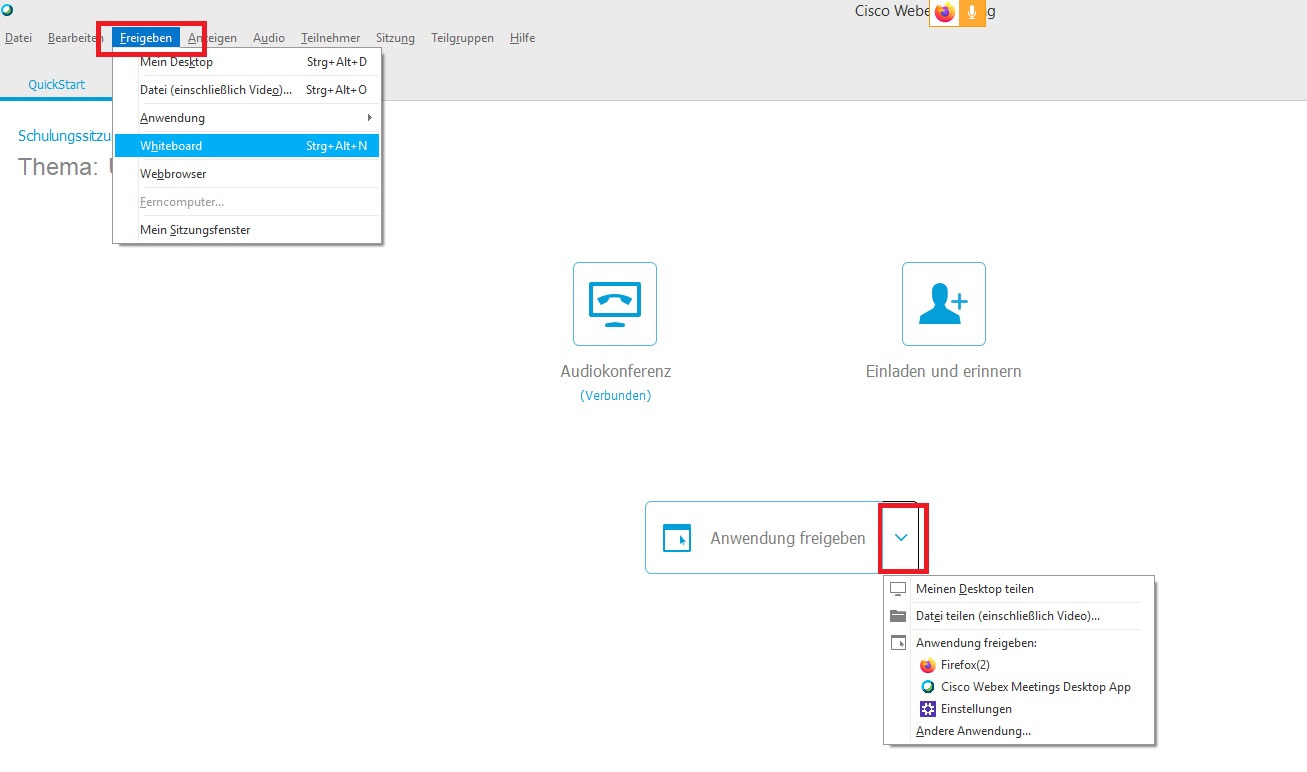The image size is (1307, 772).
Task: Open the Hilfe menu
Action: coord(522,38)
